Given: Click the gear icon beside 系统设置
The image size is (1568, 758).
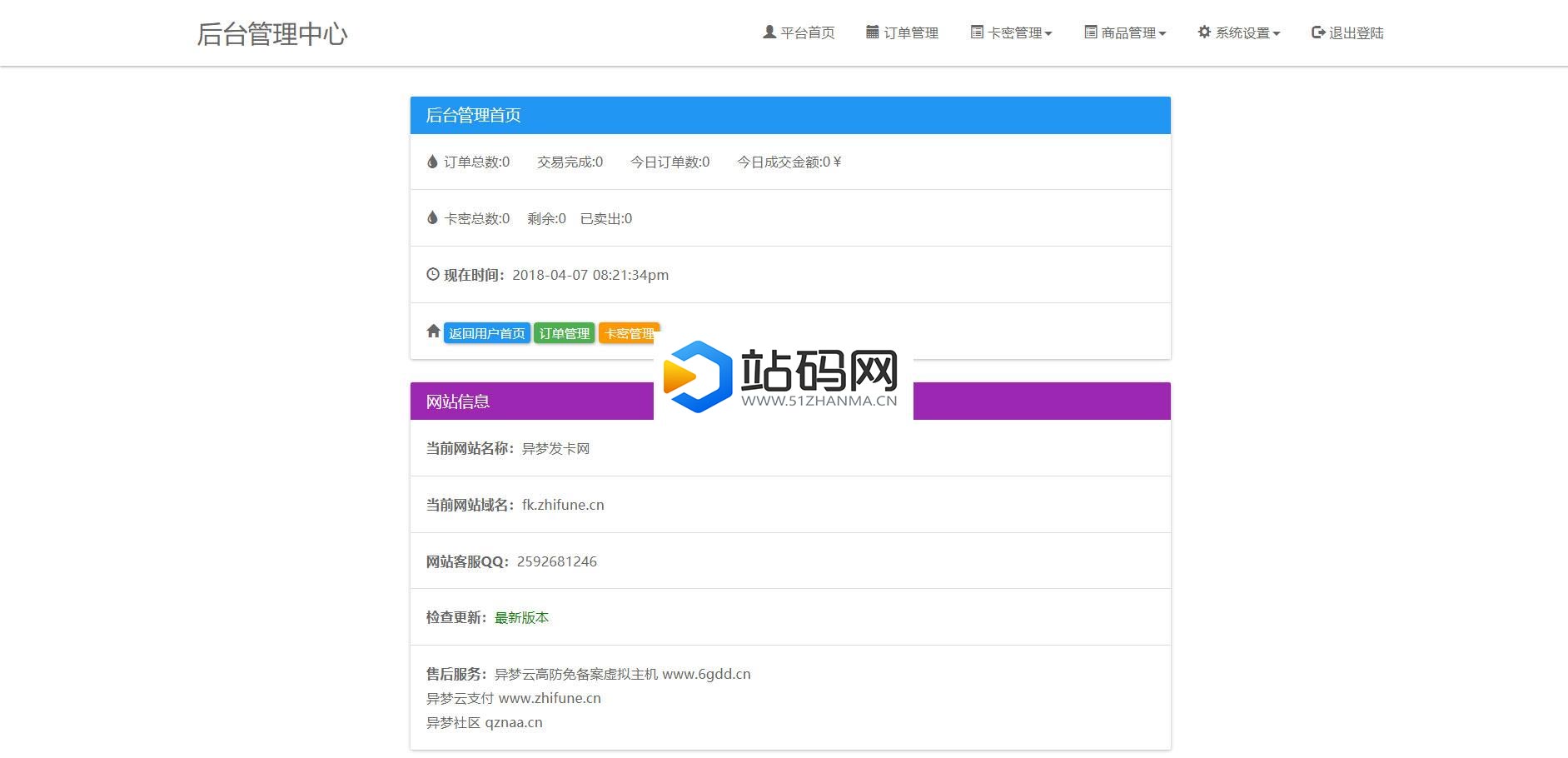Looking at the screenshot, I should (1204, 32).
